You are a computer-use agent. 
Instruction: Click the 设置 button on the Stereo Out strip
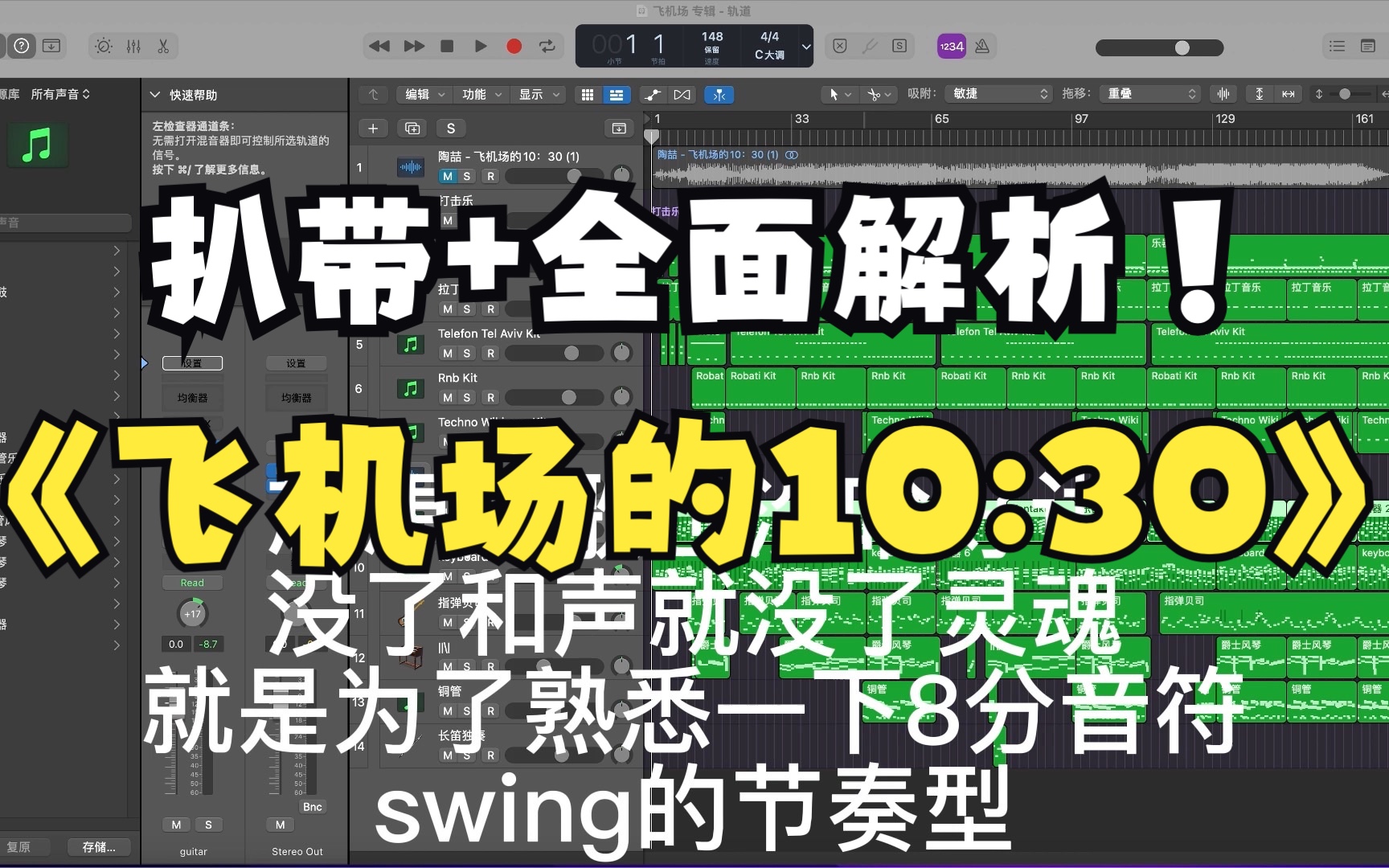click(296, 363)
